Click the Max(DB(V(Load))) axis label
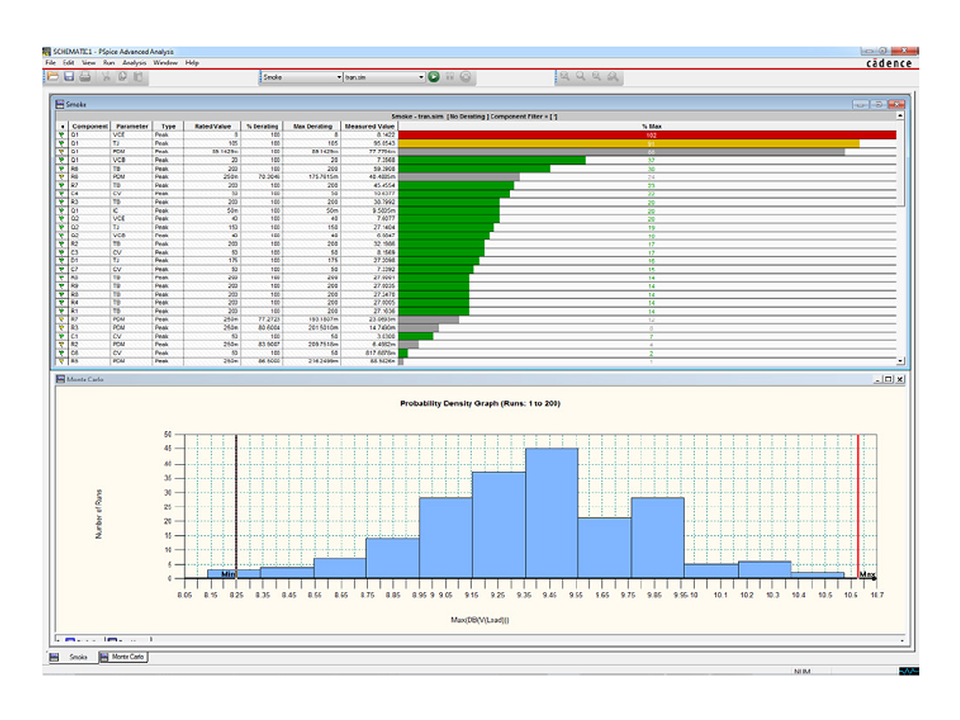Screen dimensions: 960x720 (480, 620)
